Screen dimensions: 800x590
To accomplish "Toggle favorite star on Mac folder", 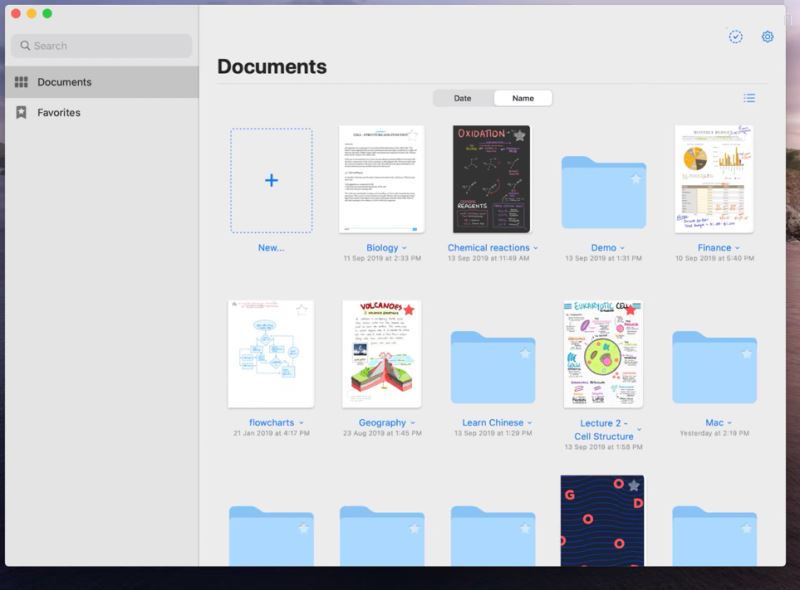I will coord(746,354).
